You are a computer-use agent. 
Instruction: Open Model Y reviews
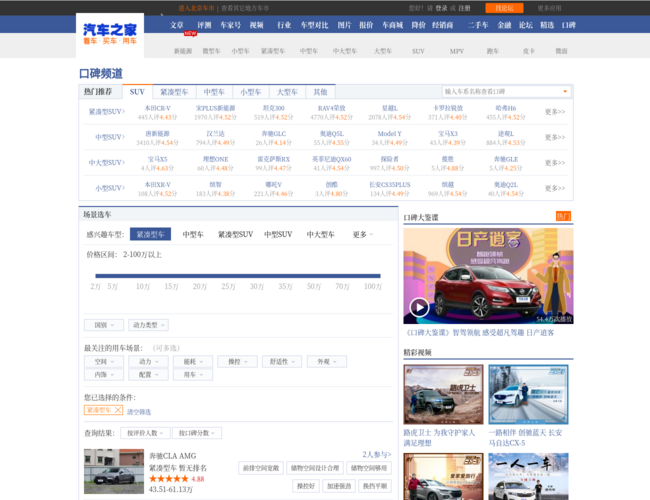coord(390,133)
